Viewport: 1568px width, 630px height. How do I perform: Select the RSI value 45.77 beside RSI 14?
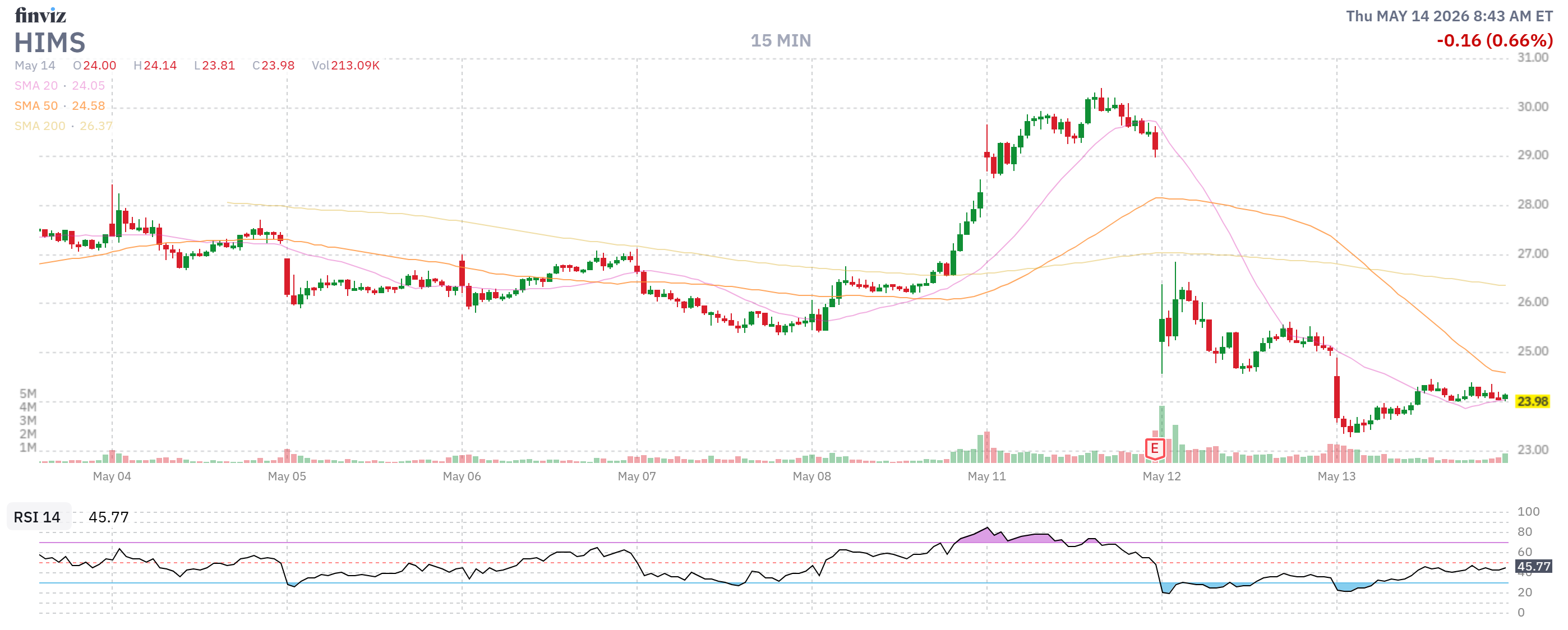pyautogui.click(x=108, y=517)
